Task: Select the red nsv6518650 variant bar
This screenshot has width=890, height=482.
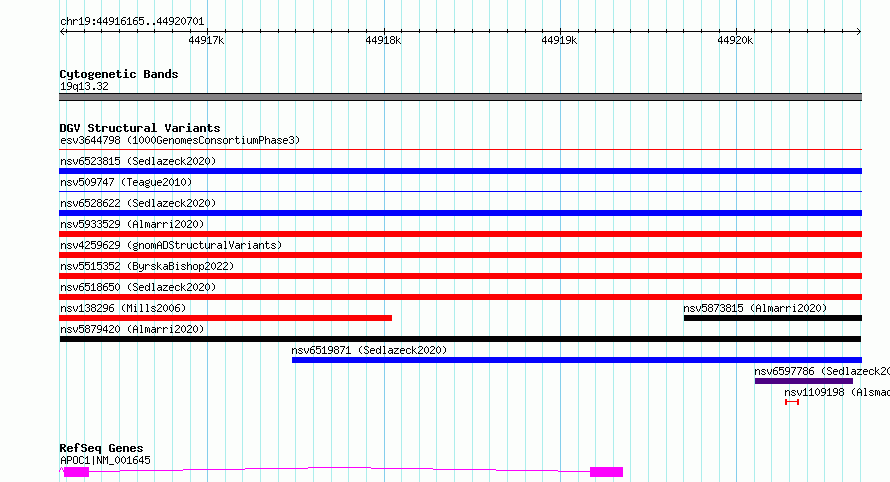Action: pyautogui.click(x=460, y=297)
